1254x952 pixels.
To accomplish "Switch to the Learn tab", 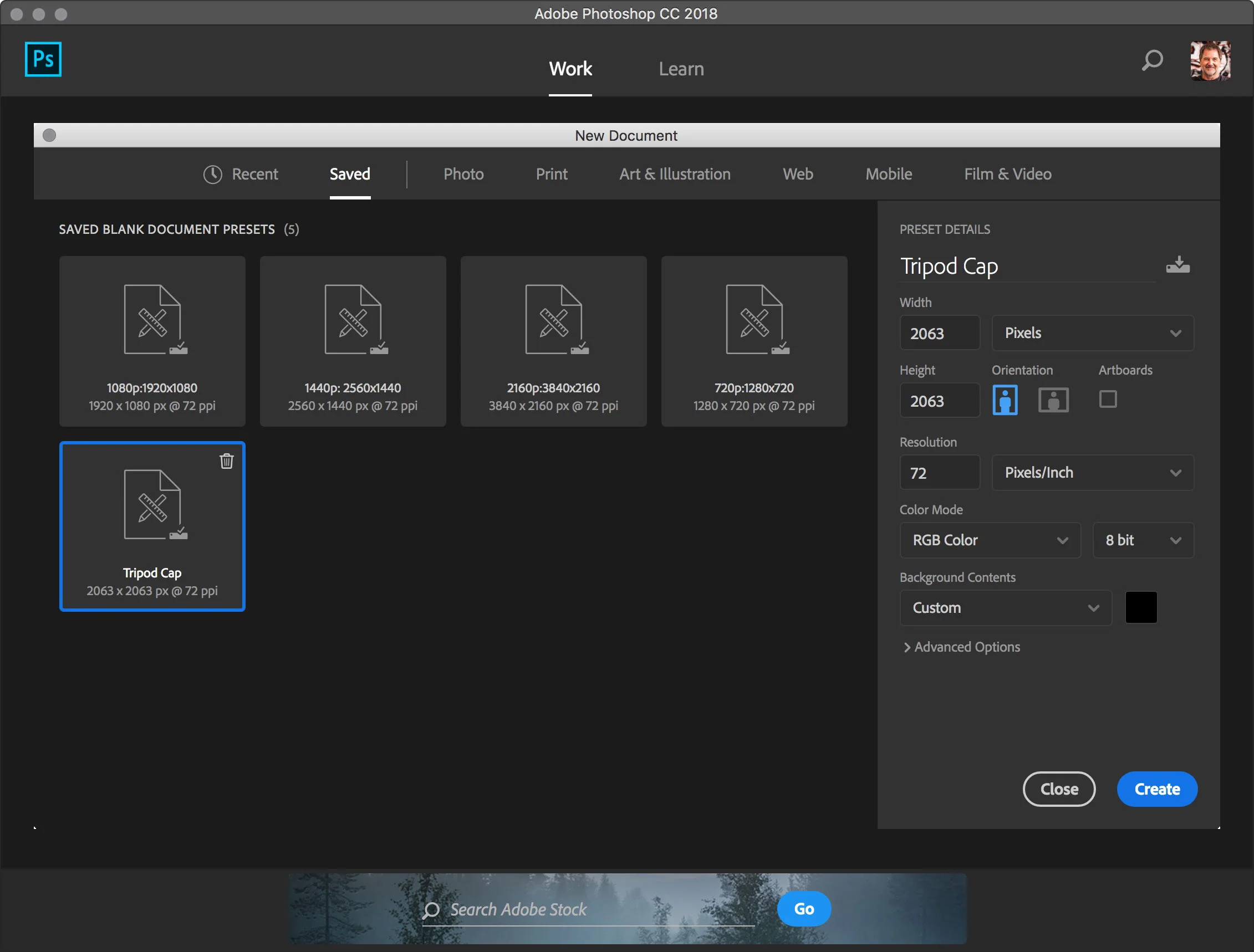I will (x=681, y=69).
